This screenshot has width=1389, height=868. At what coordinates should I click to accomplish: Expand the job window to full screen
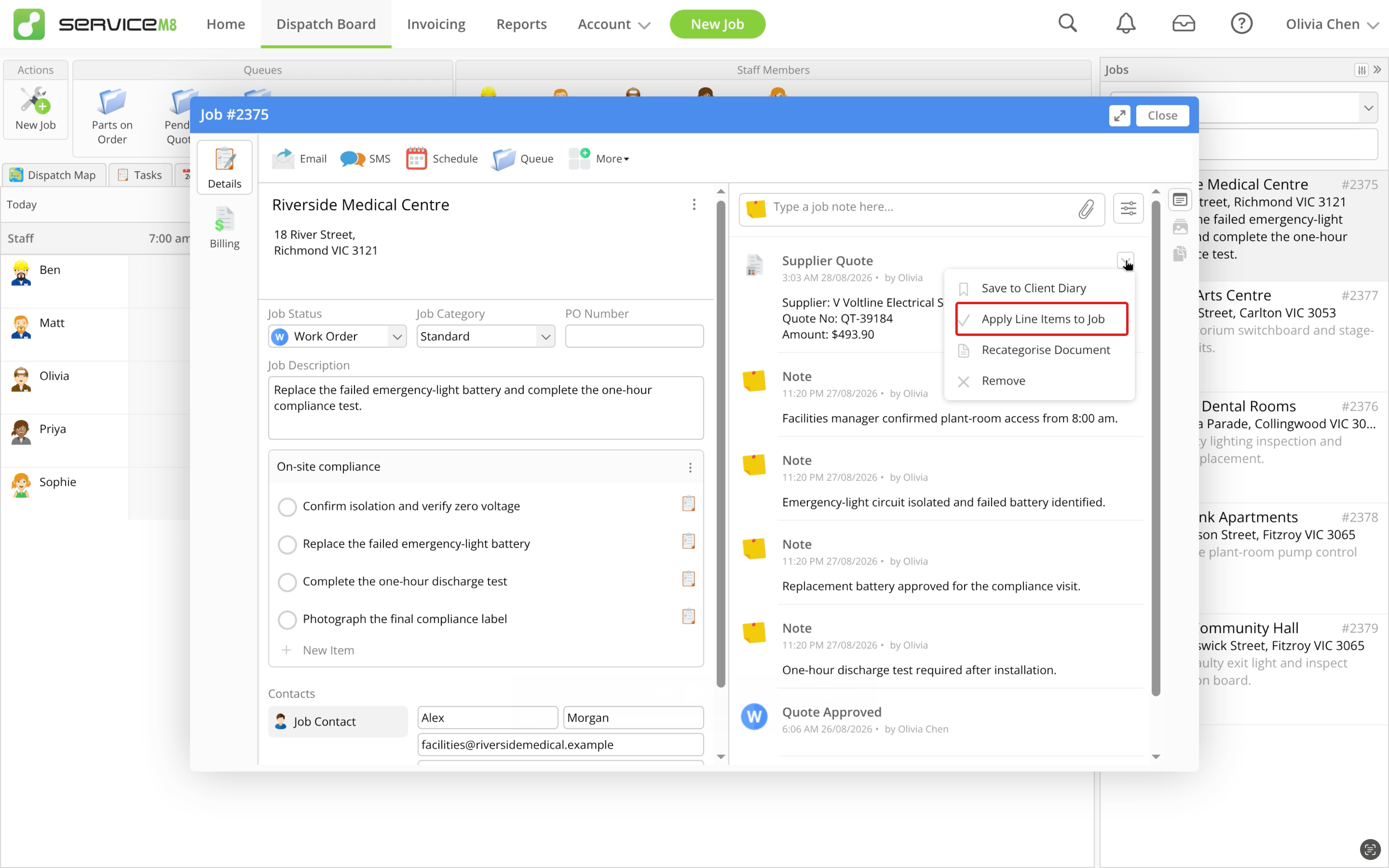pos(1119,115)
